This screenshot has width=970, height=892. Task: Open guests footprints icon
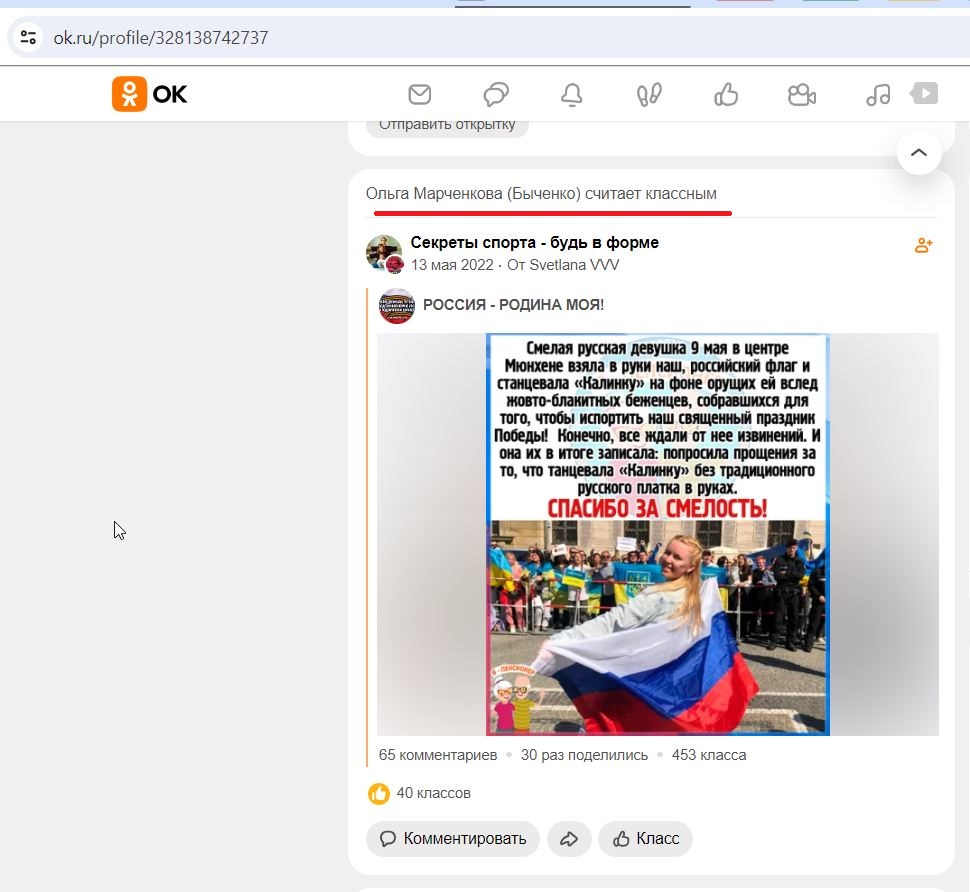[x=649, y=95]
